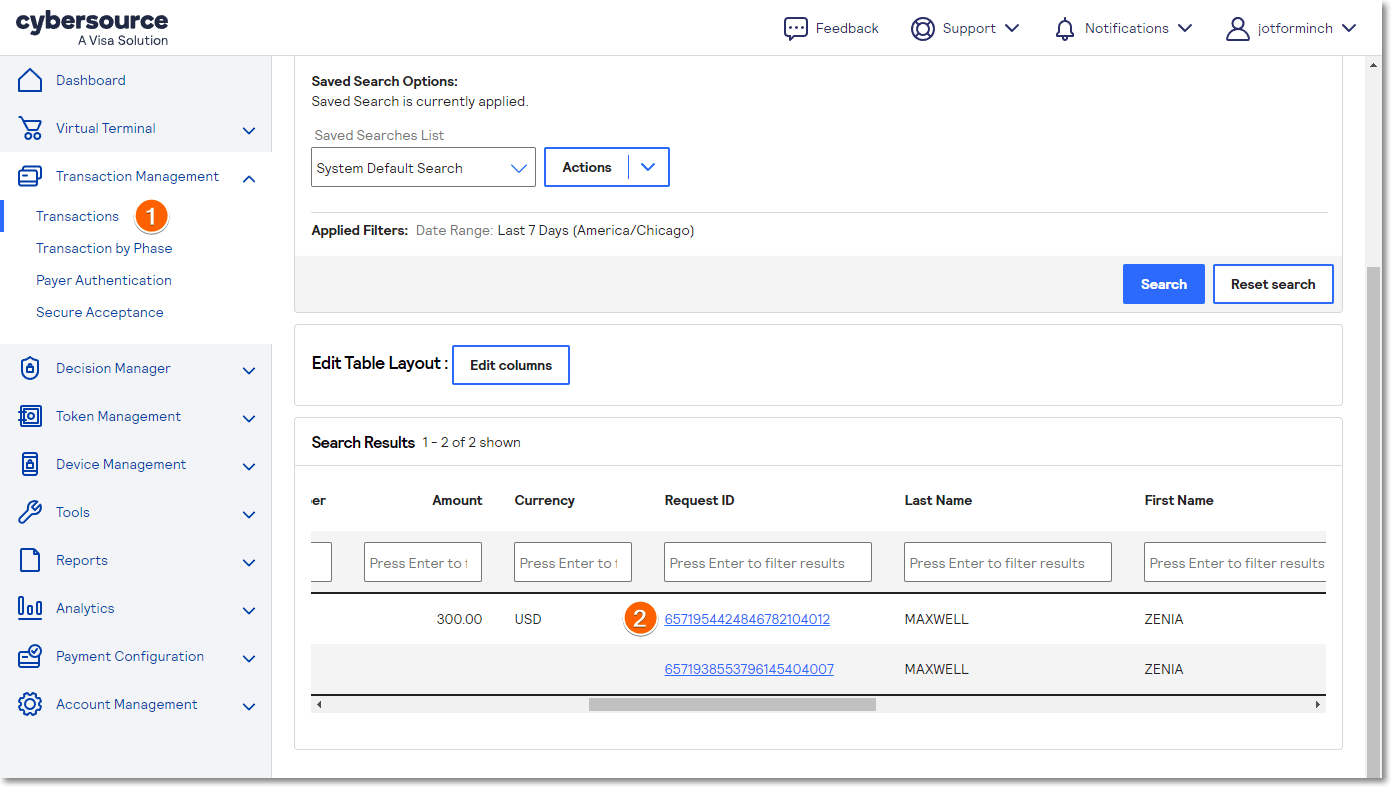Click the Decision Manager shield icon
The image size is (1391, 787).
(30, 368)
